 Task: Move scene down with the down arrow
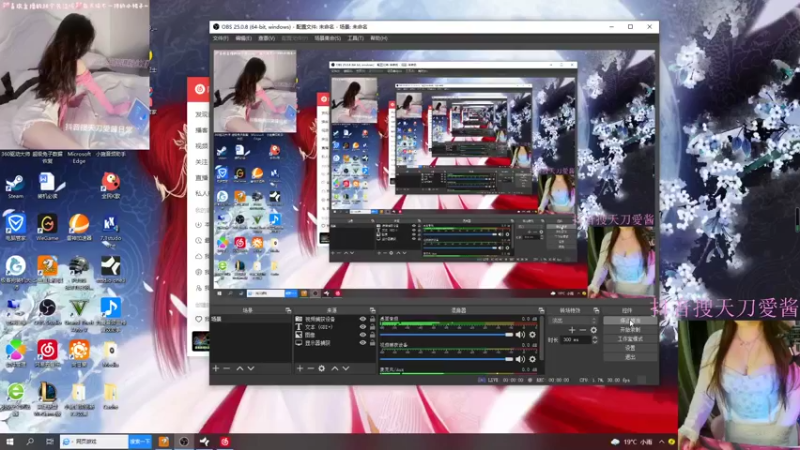coord(251,368)
